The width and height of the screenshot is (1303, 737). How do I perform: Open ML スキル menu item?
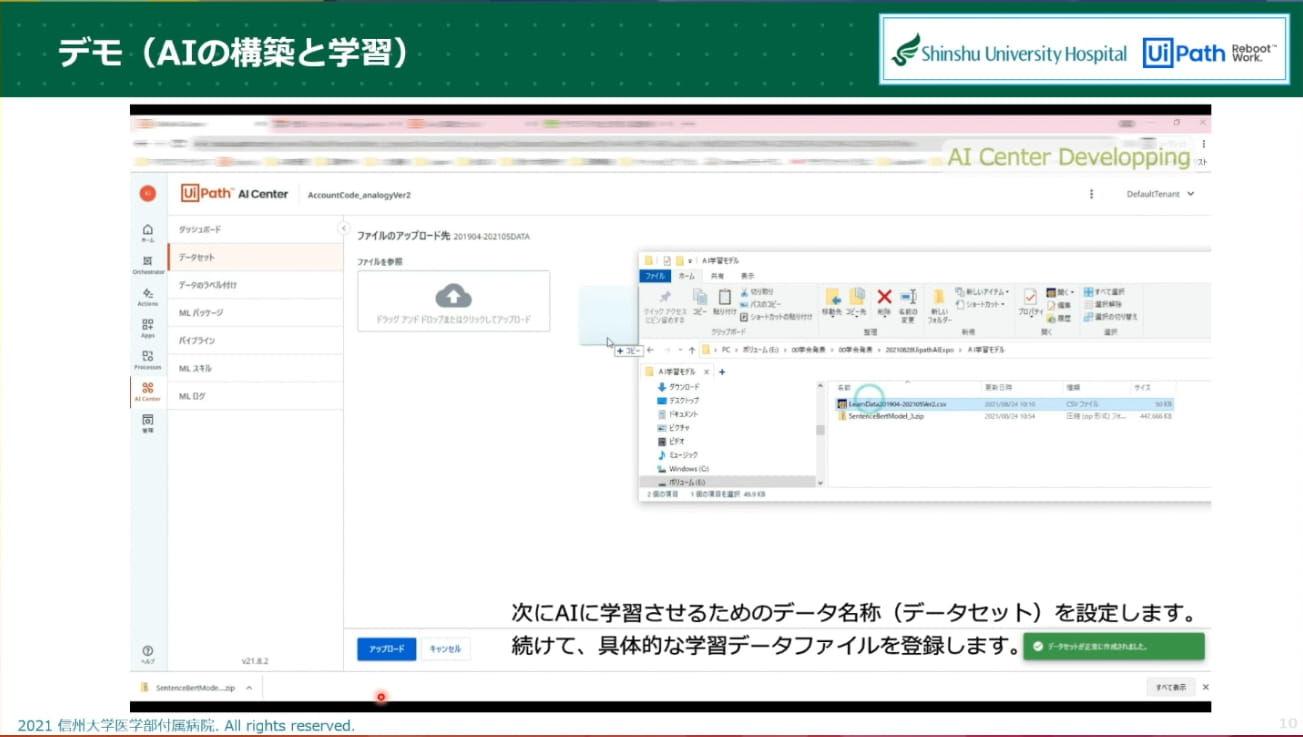[255, 368]
